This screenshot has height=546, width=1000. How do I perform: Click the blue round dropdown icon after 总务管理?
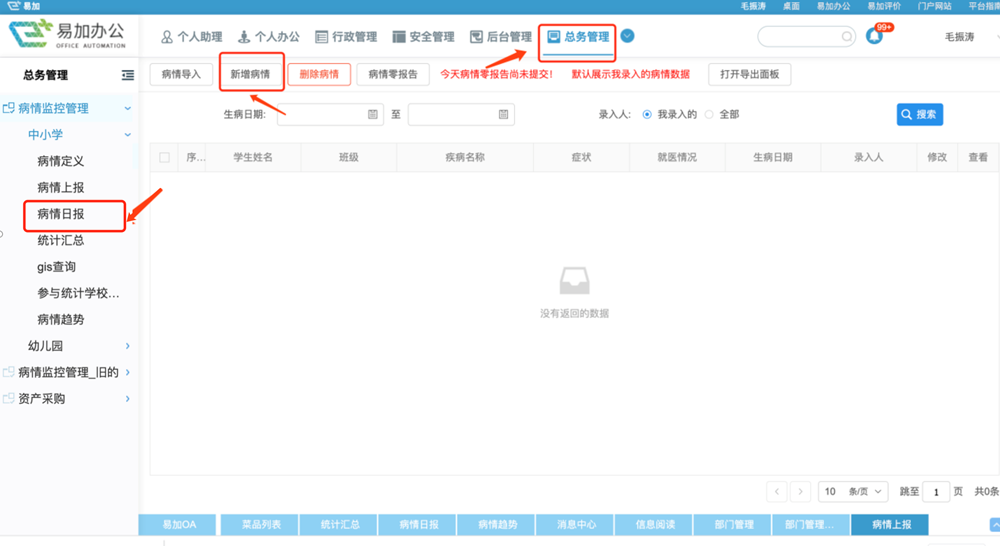tap(628, 36)
